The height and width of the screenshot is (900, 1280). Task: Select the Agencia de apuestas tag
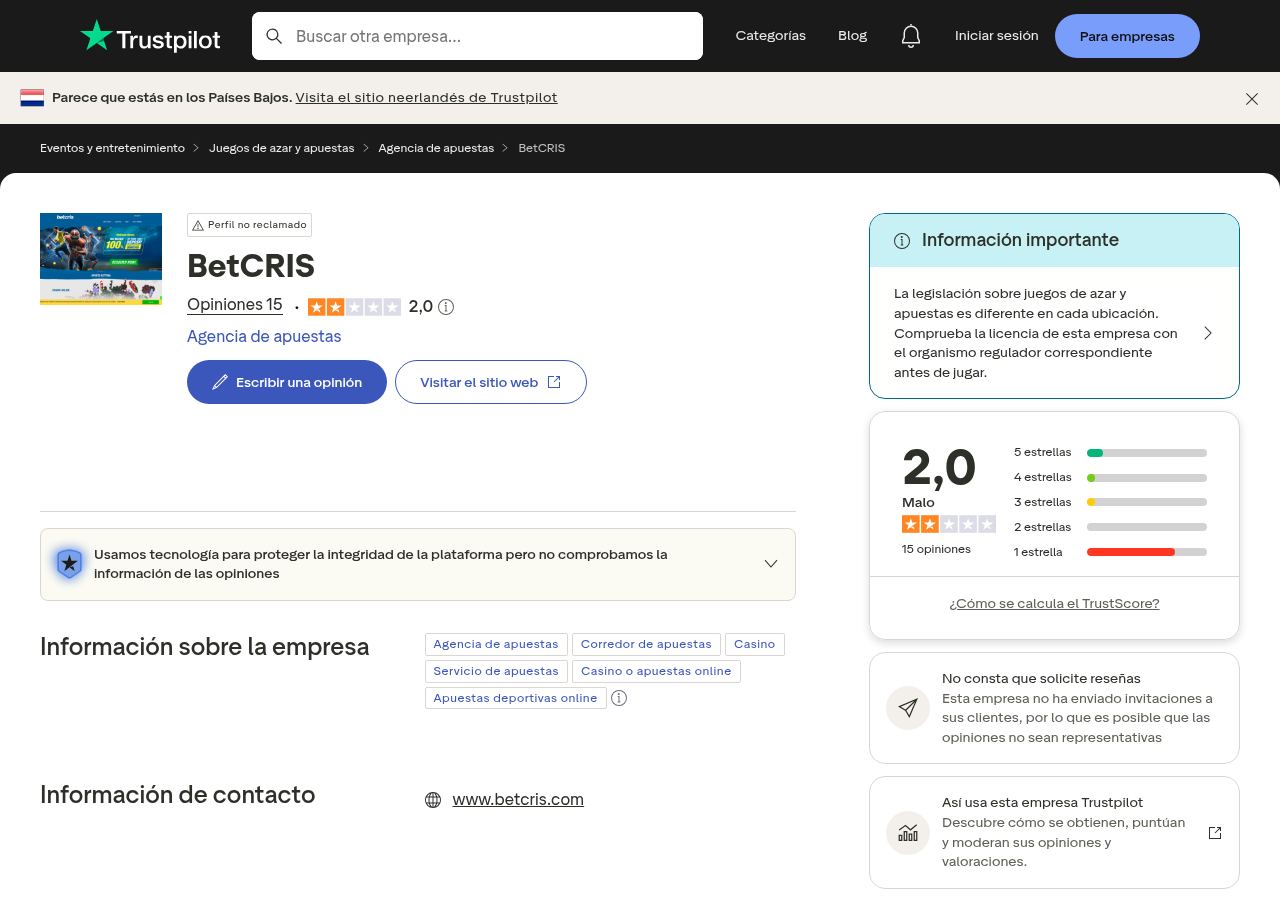(496, 645)
